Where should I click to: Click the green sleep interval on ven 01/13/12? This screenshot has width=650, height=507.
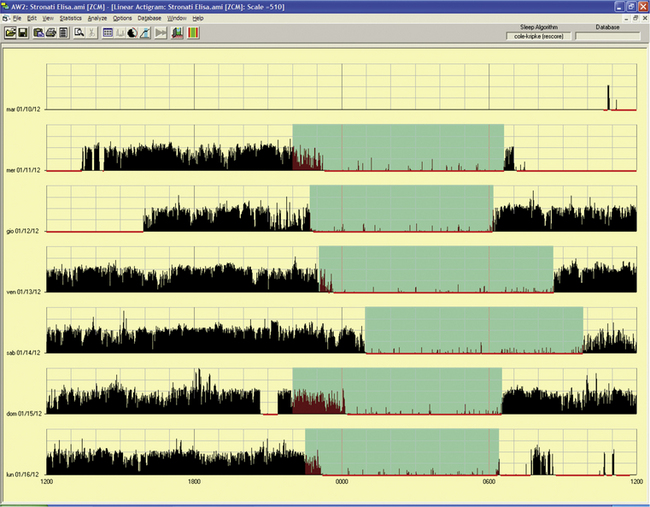[x=436, y=269]
